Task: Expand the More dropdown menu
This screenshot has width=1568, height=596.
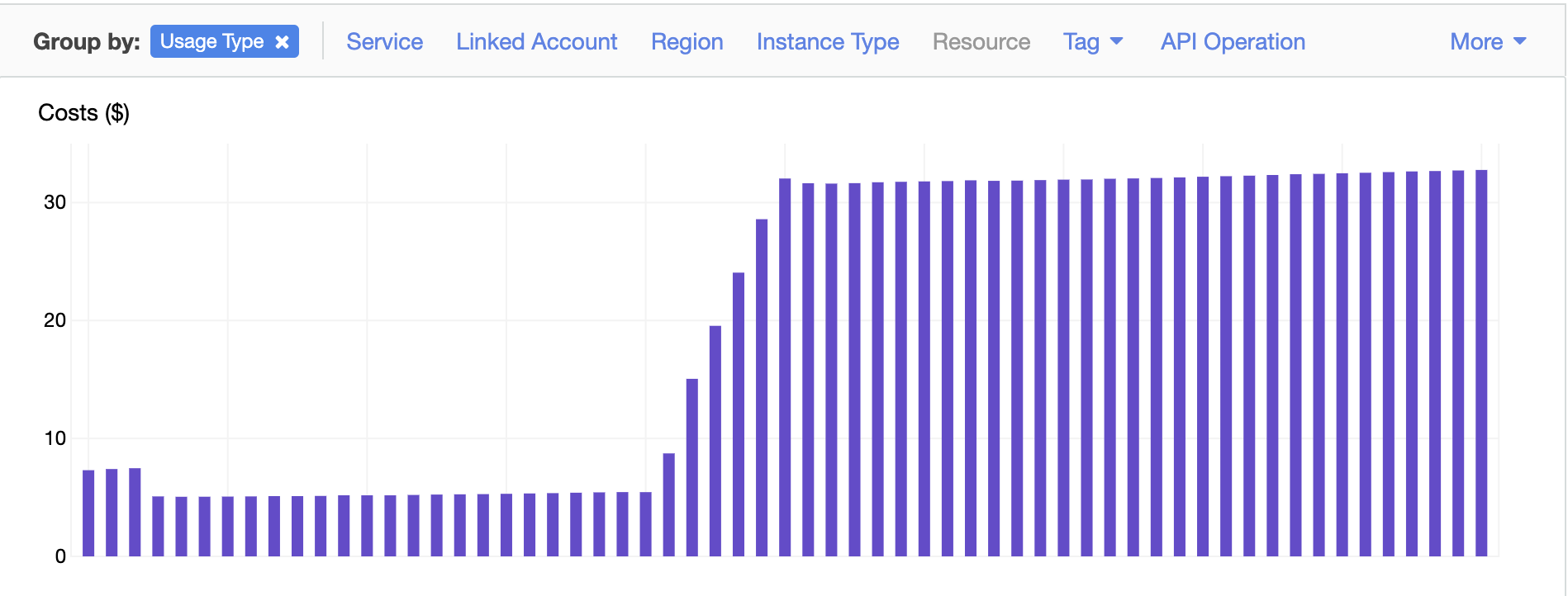Action: coord(1489,42)
